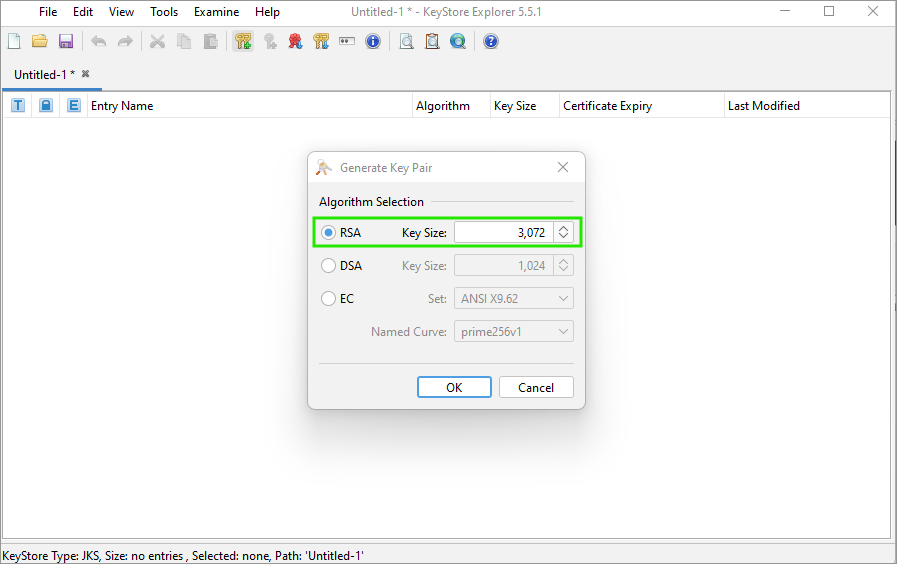
Task: Click the RSA Key Size spinner arrows
Action: [x=564, y=233]
